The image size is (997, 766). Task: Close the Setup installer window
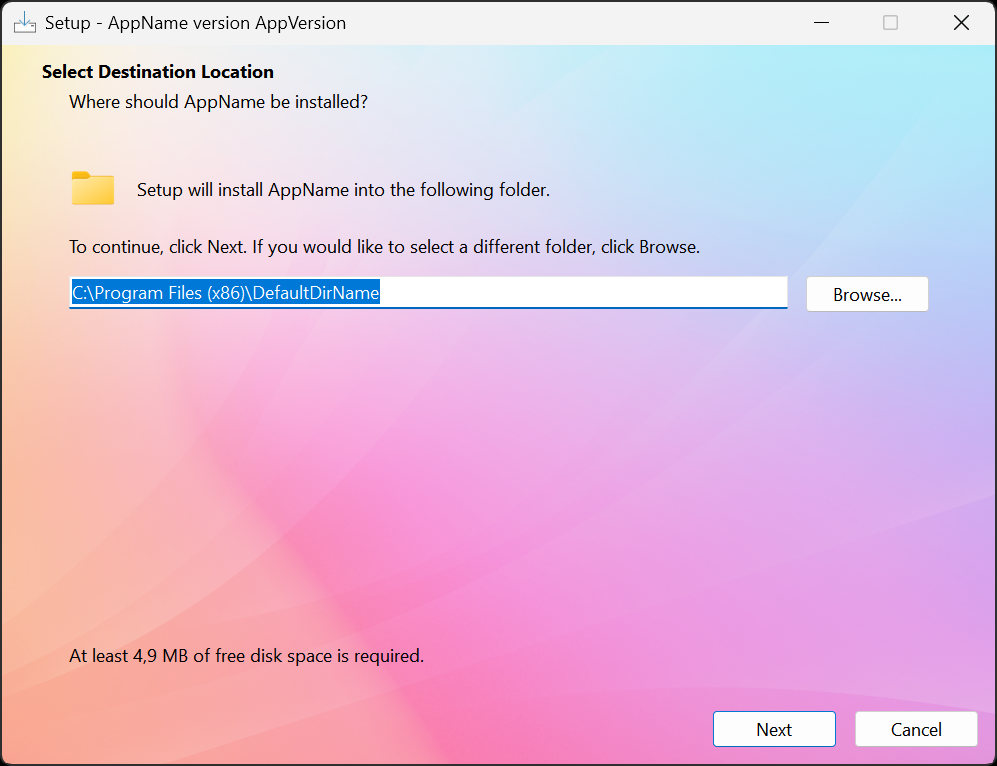pyautogui.click(x=961, y=23)
